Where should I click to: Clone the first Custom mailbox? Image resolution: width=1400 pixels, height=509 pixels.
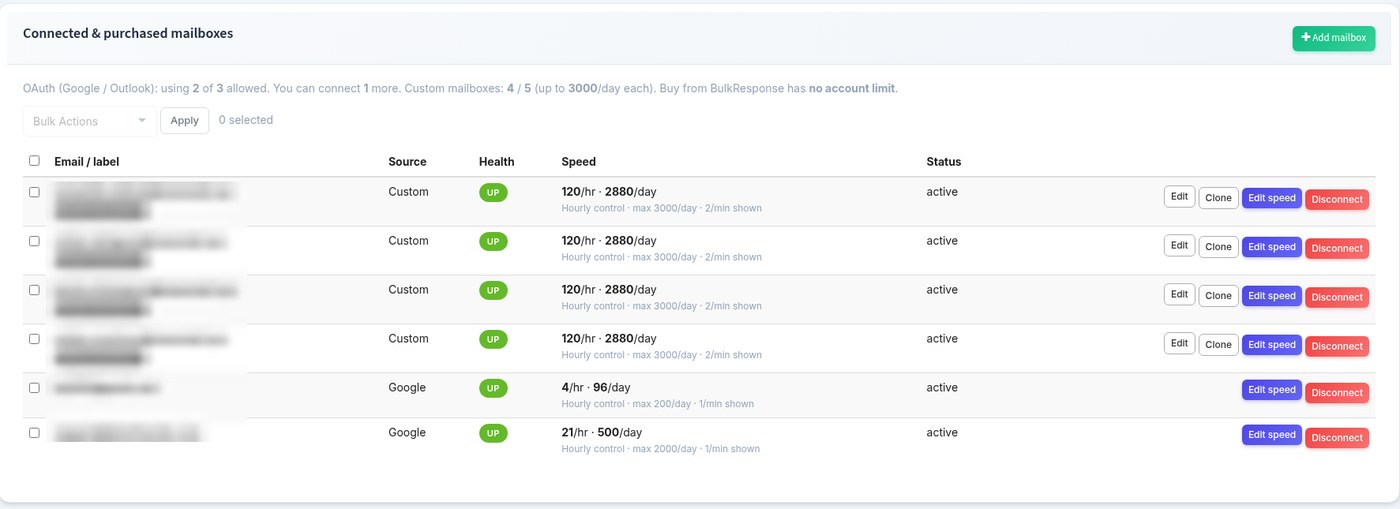(x=1218, y=198)
